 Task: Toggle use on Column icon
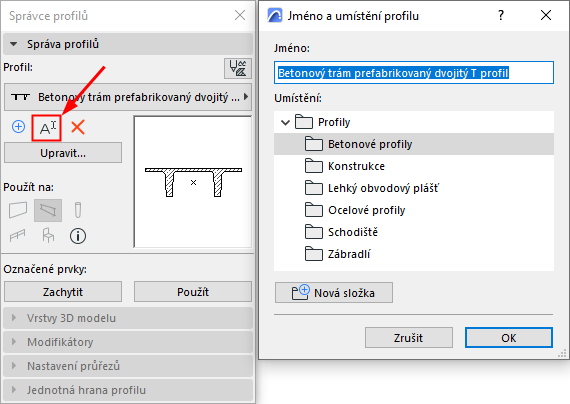click(x=78, y=210)
